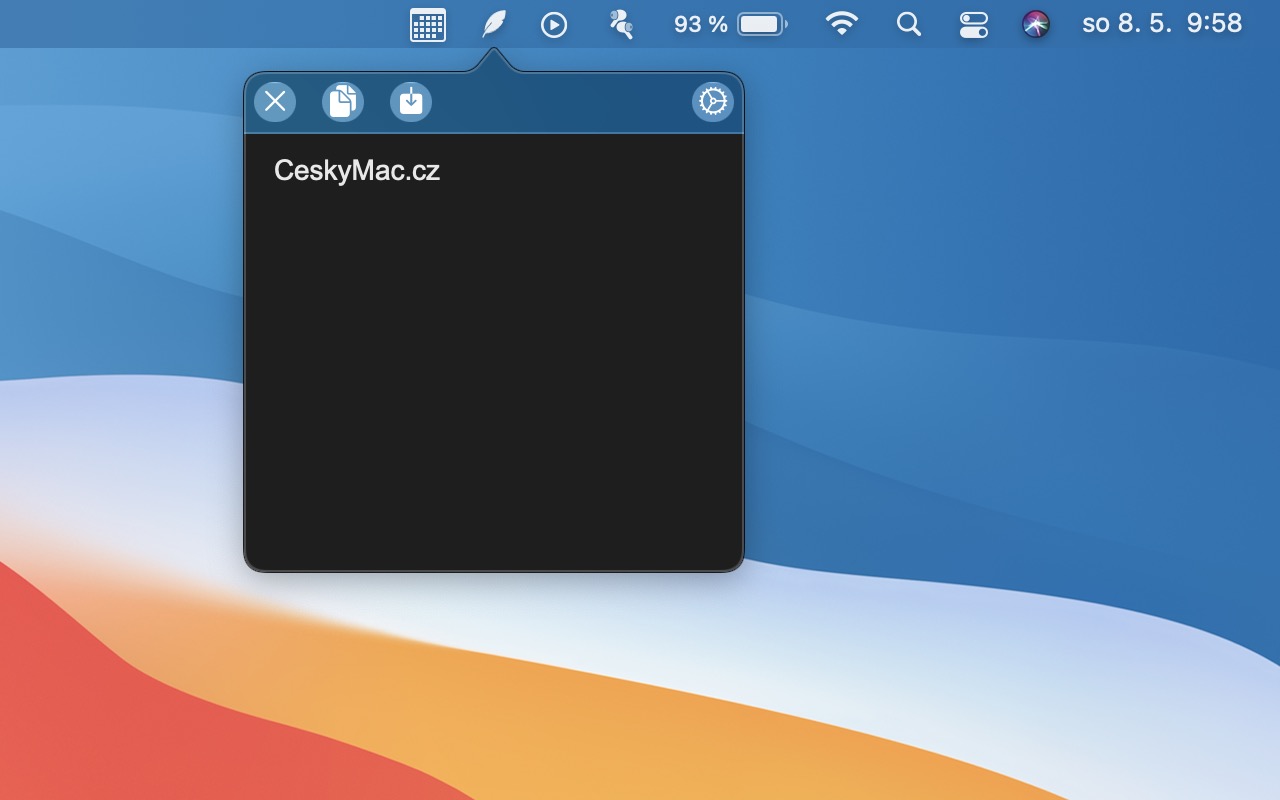Click on the CeskyMac.cz text line
The width and height of the screenshot is (1280, 800).
(357, 171)
